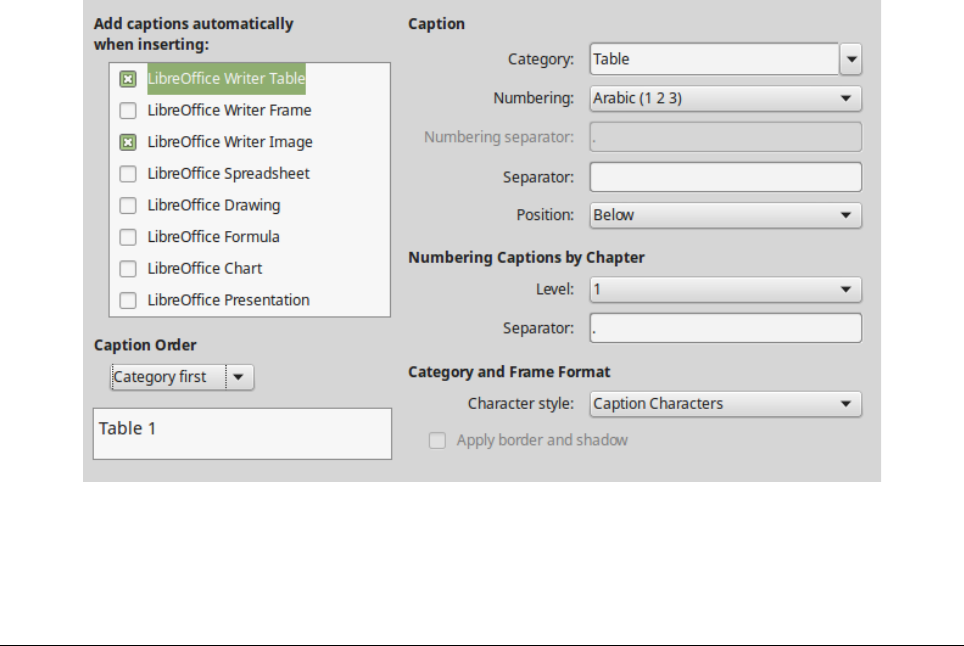Click the chapter Separator input field
964x646 pixels.
pos(725,328)
